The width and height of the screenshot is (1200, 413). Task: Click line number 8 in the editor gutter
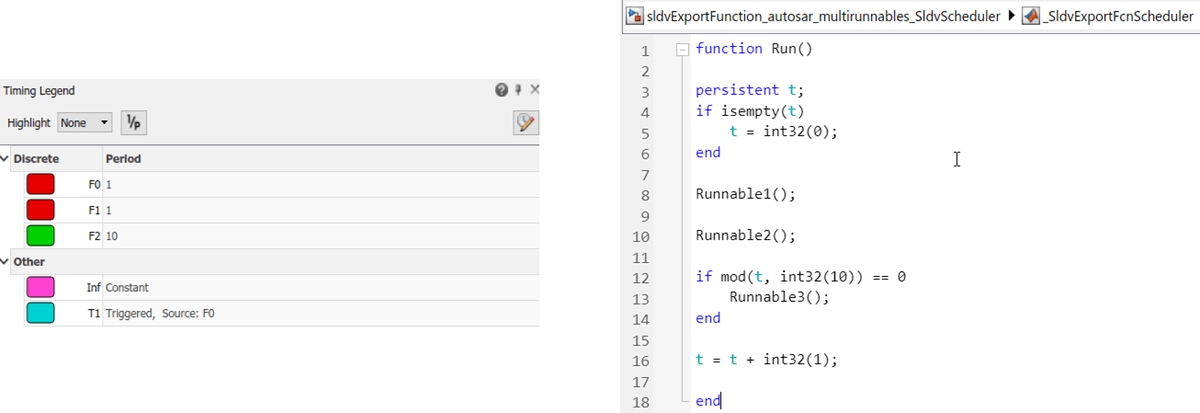click(x=646, y=195)
